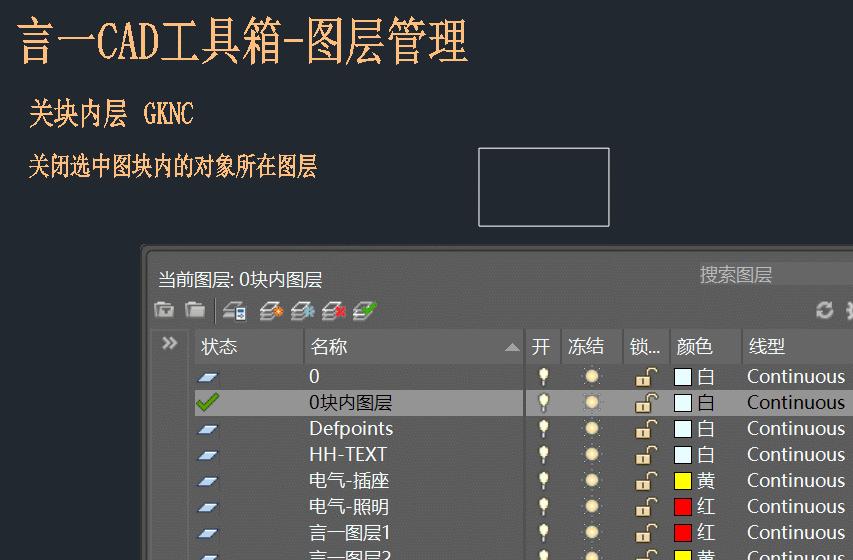Freeze HH-TEXT layer via sun icon
This screenshot has width=853, height=560.
(x=592, y=454)
